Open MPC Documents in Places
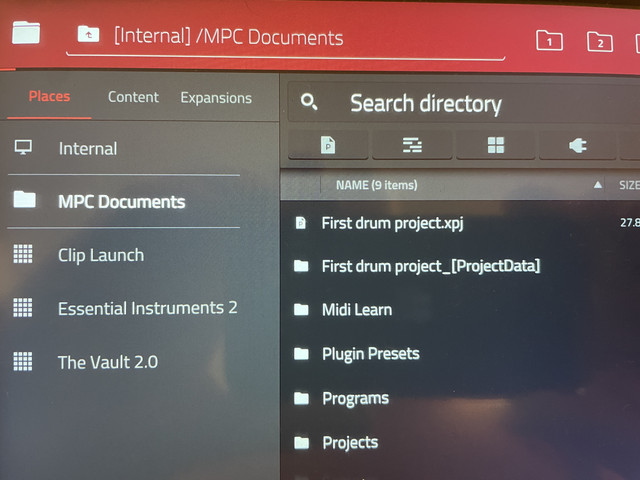 [x=124, y=201]
